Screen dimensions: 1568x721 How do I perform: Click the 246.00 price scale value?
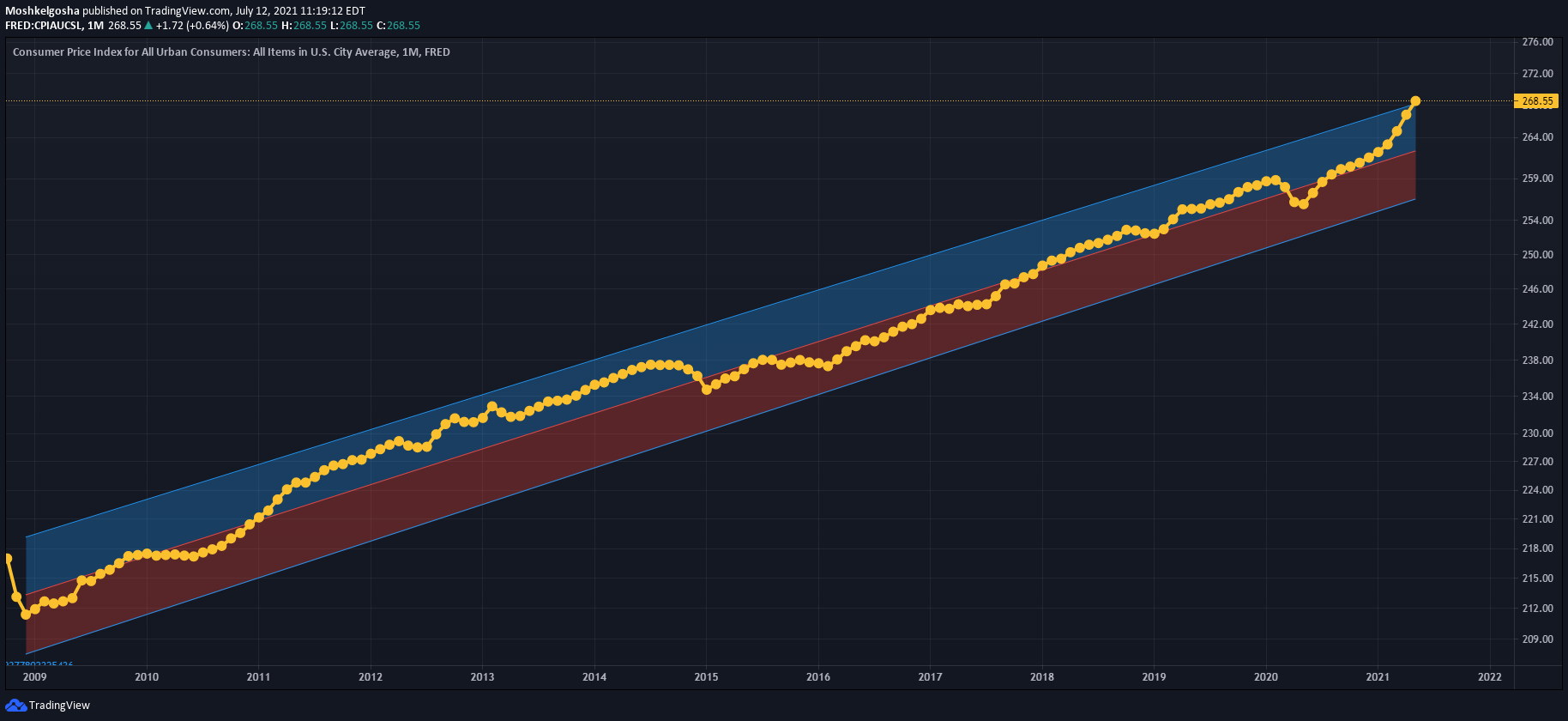(x=1537, y=289)
